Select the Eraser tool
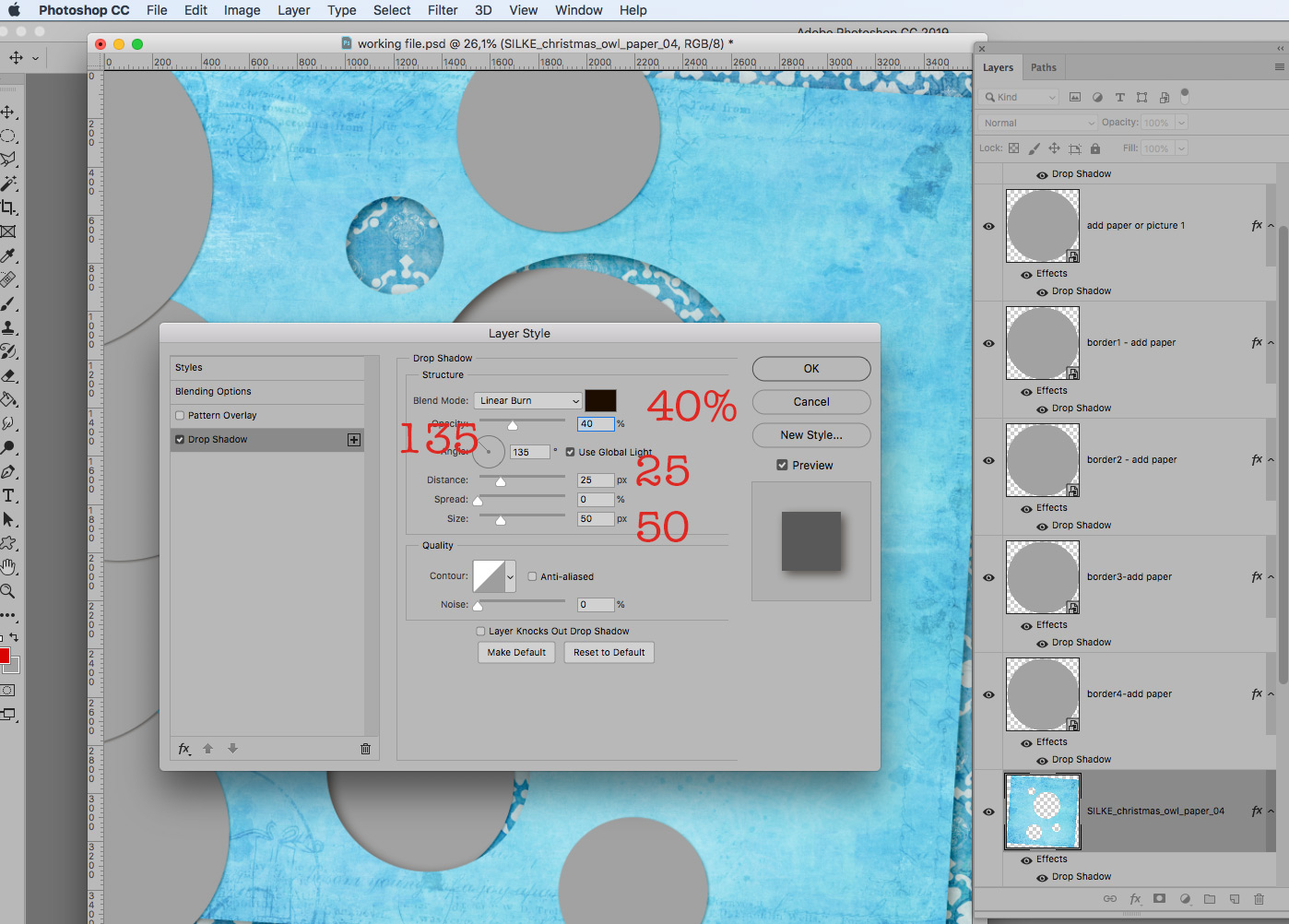Viewport: 1289px width, 924px height. (x=8, y=375)
